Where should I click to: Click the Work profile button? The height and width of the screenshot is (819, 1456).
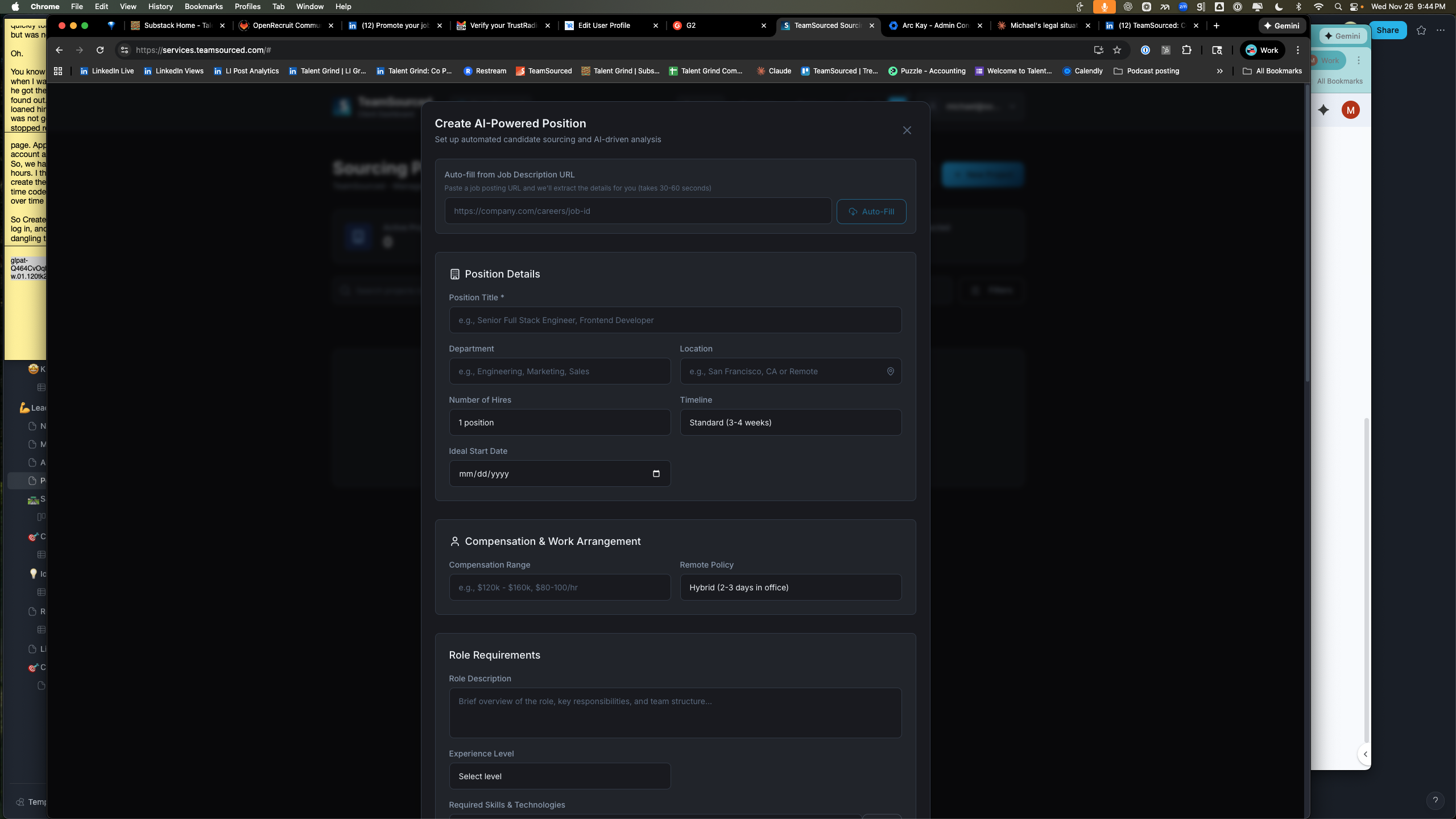(x=1262, y=50)
